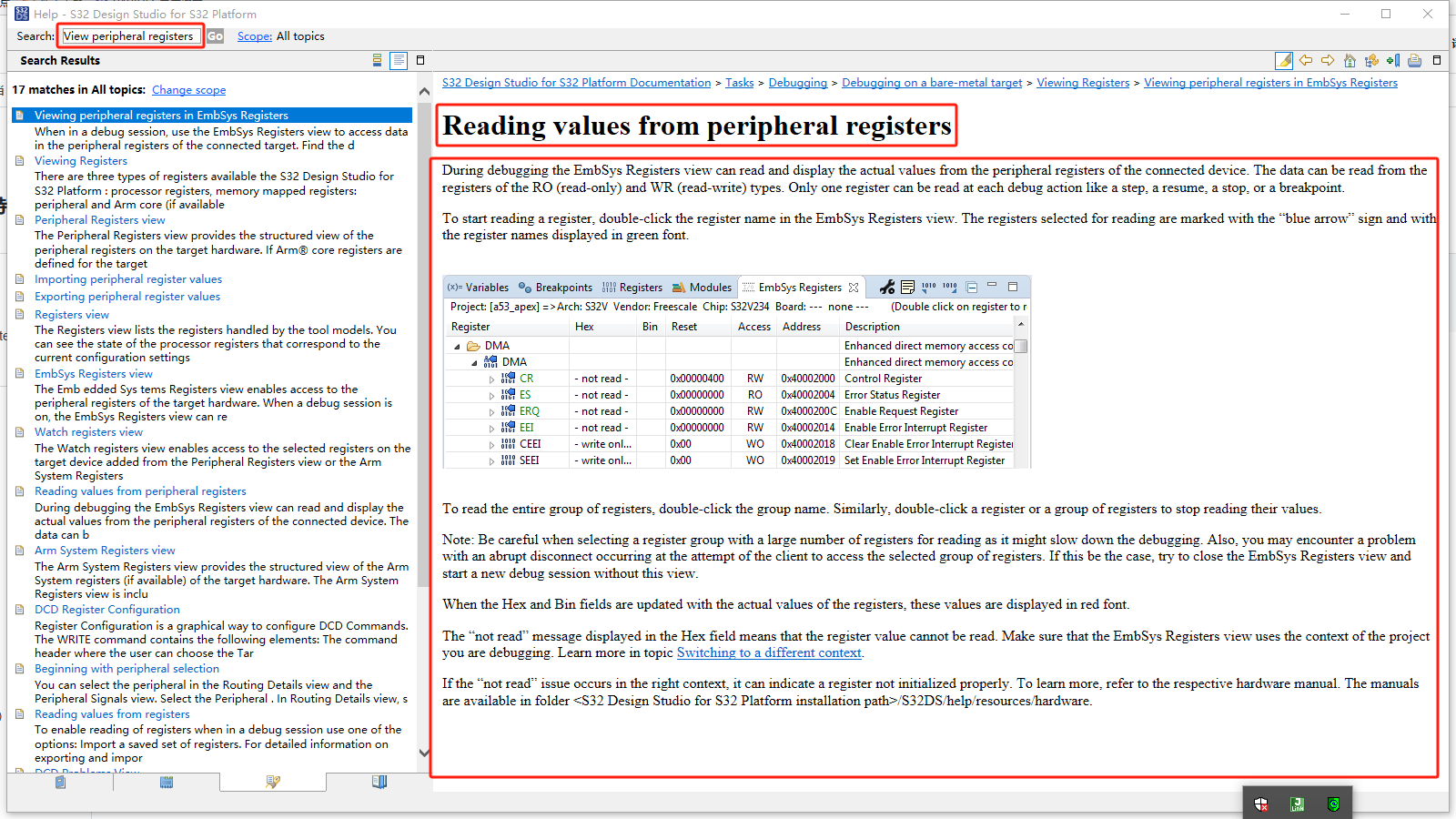The height and width of the screenshot is (819, 1456).
Task: Toggle search term highlighting in the help toolbar
Action: click(1284, 60)
